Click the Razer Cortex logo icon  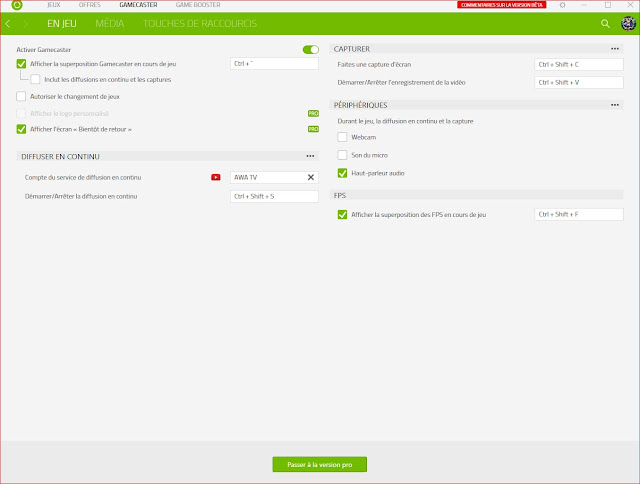coord(17,5)
